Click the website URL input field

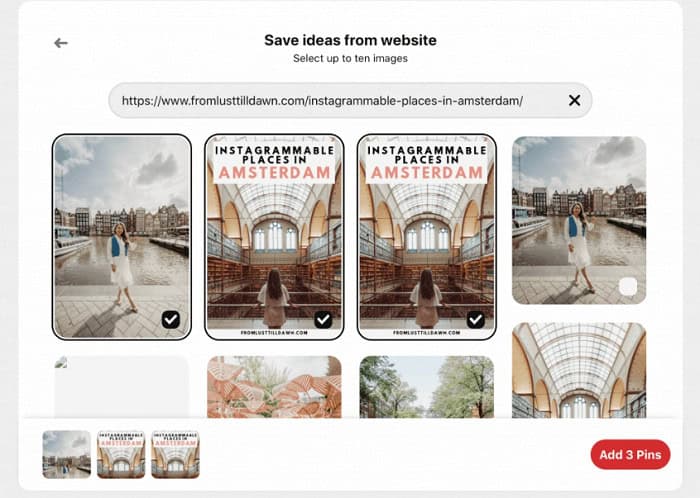(x=350, y=100)
